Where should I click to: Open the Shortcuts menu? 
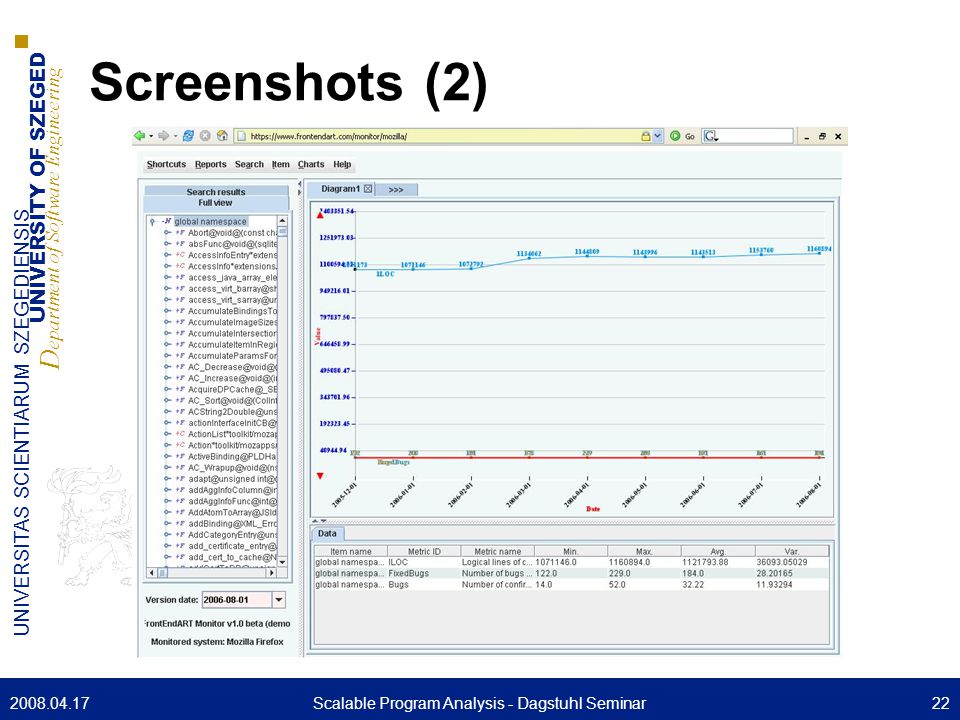click(166, 164)
